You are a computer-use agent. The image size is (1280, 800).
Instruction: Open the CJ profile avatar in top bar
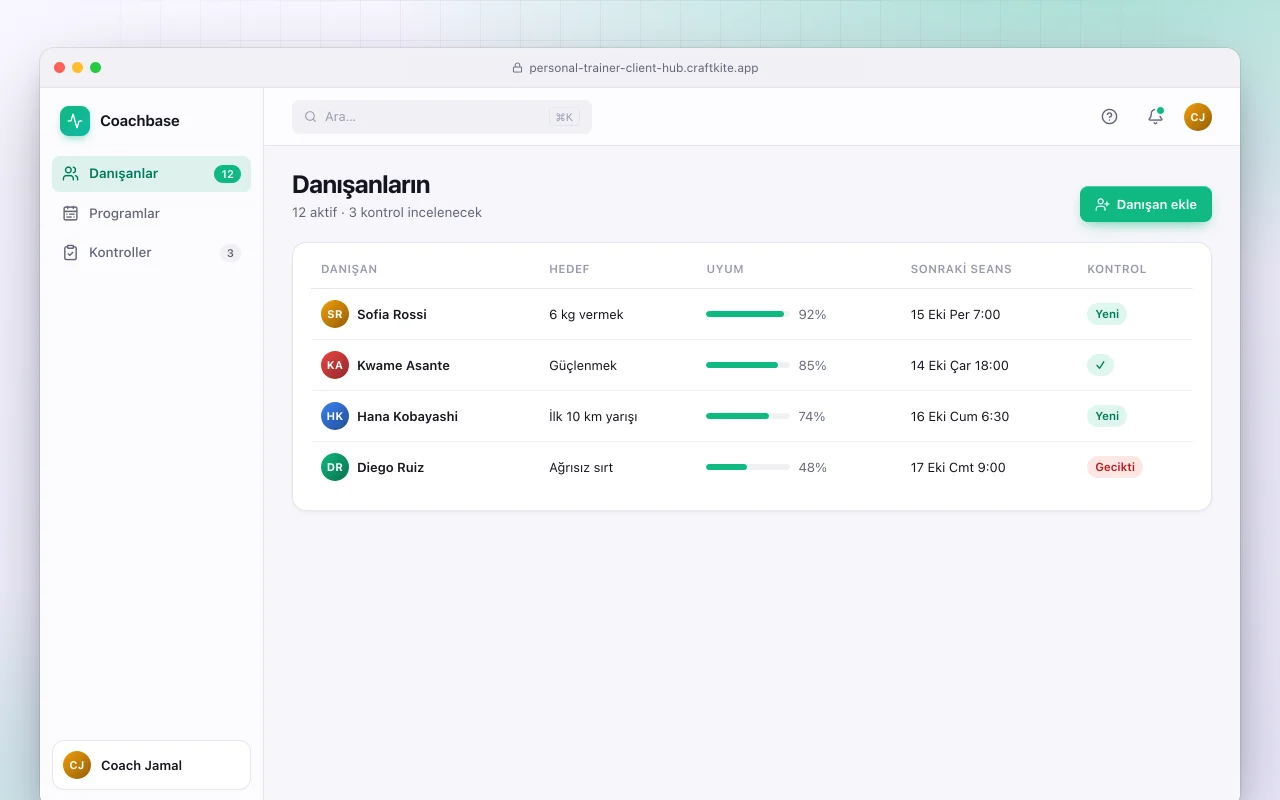pyautogui.click(x=1198, y=117)
